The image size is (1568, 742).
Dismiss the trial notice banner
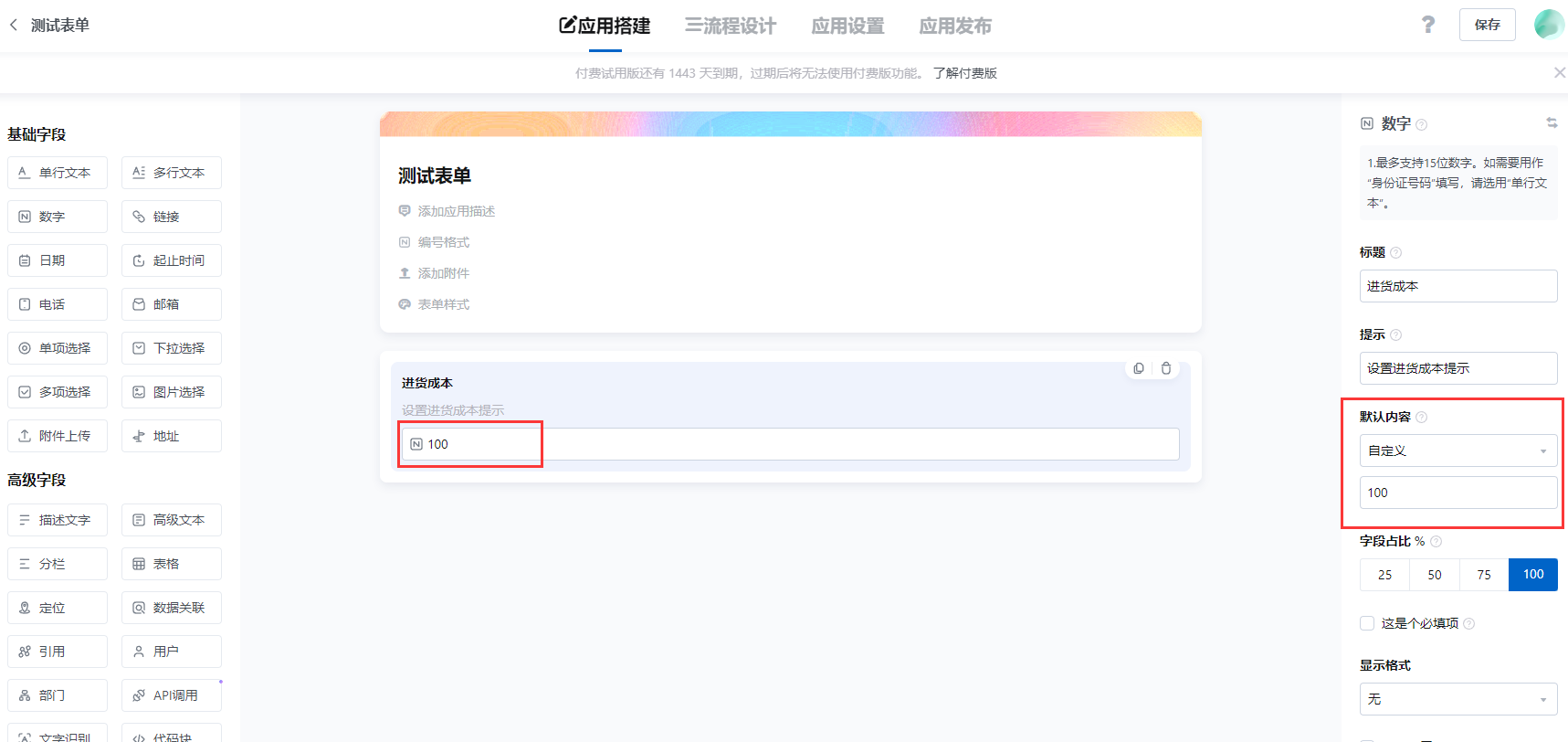[x=1560, y=73]
